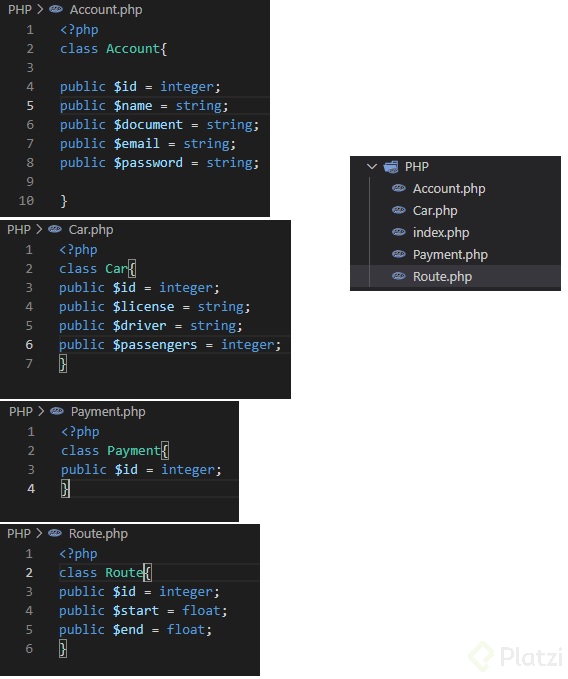Click the Route.php breadcrumb label
Viewport: 568px width, 679px height.
98,534
